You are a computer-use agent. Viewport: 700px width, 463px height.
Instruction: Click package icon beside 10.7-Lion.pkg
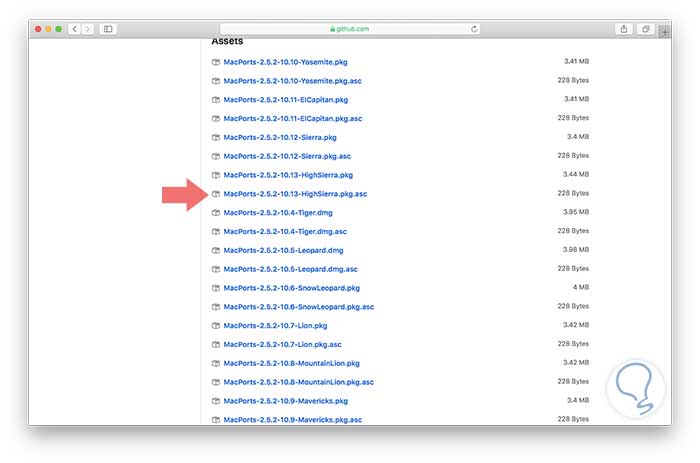[x=216, y=325]
